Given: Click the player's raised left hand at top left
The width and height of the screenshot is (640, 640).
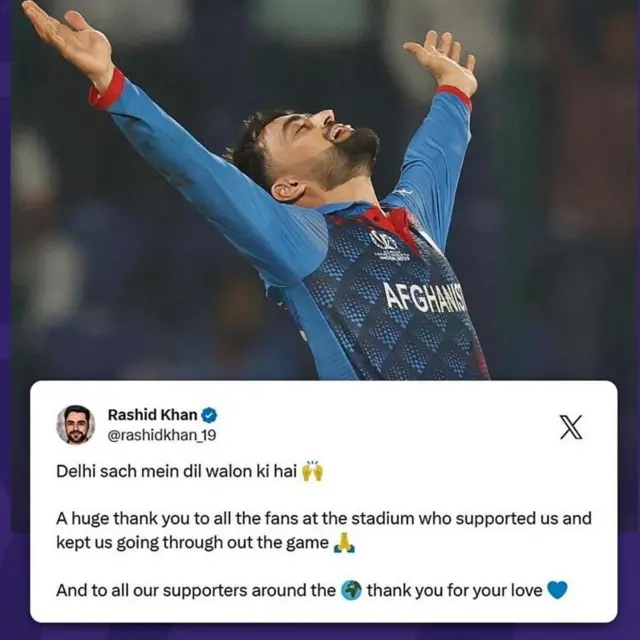Looking at the screenshot, I should click(69, 39).
